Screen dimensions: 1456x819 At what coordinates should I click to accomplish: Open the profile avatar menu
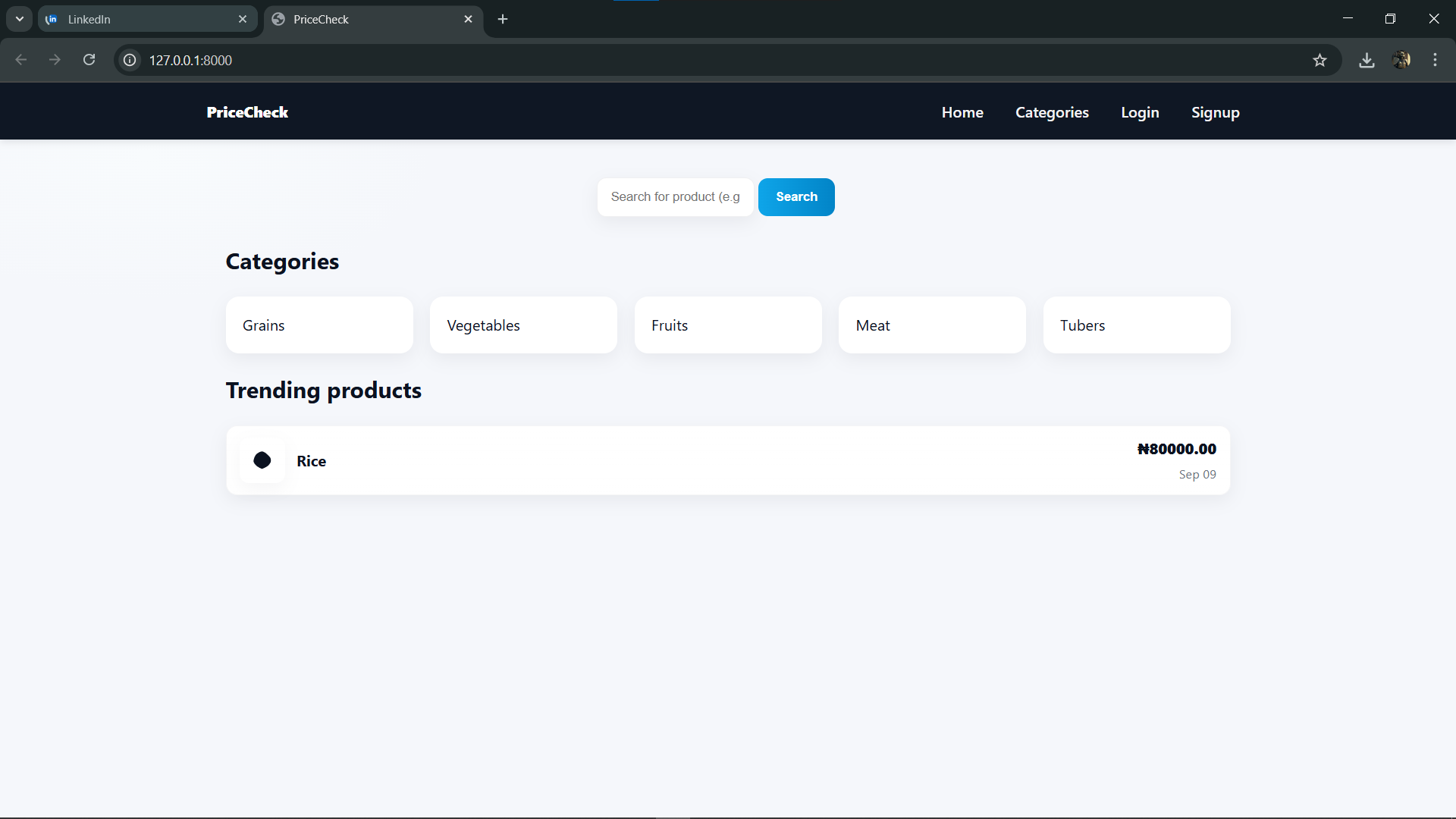coord(1401,60)
